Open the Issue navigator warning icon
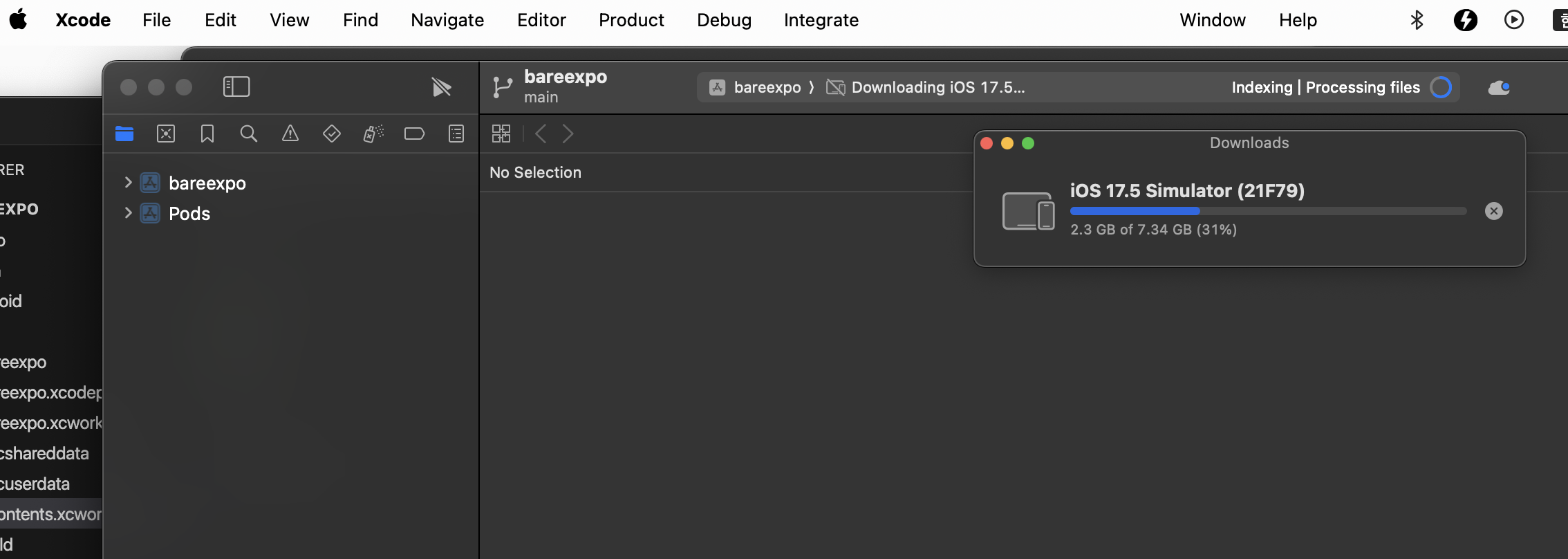Image resolution: width=1568 pixels, height=559 pixels. pos(290,134)
